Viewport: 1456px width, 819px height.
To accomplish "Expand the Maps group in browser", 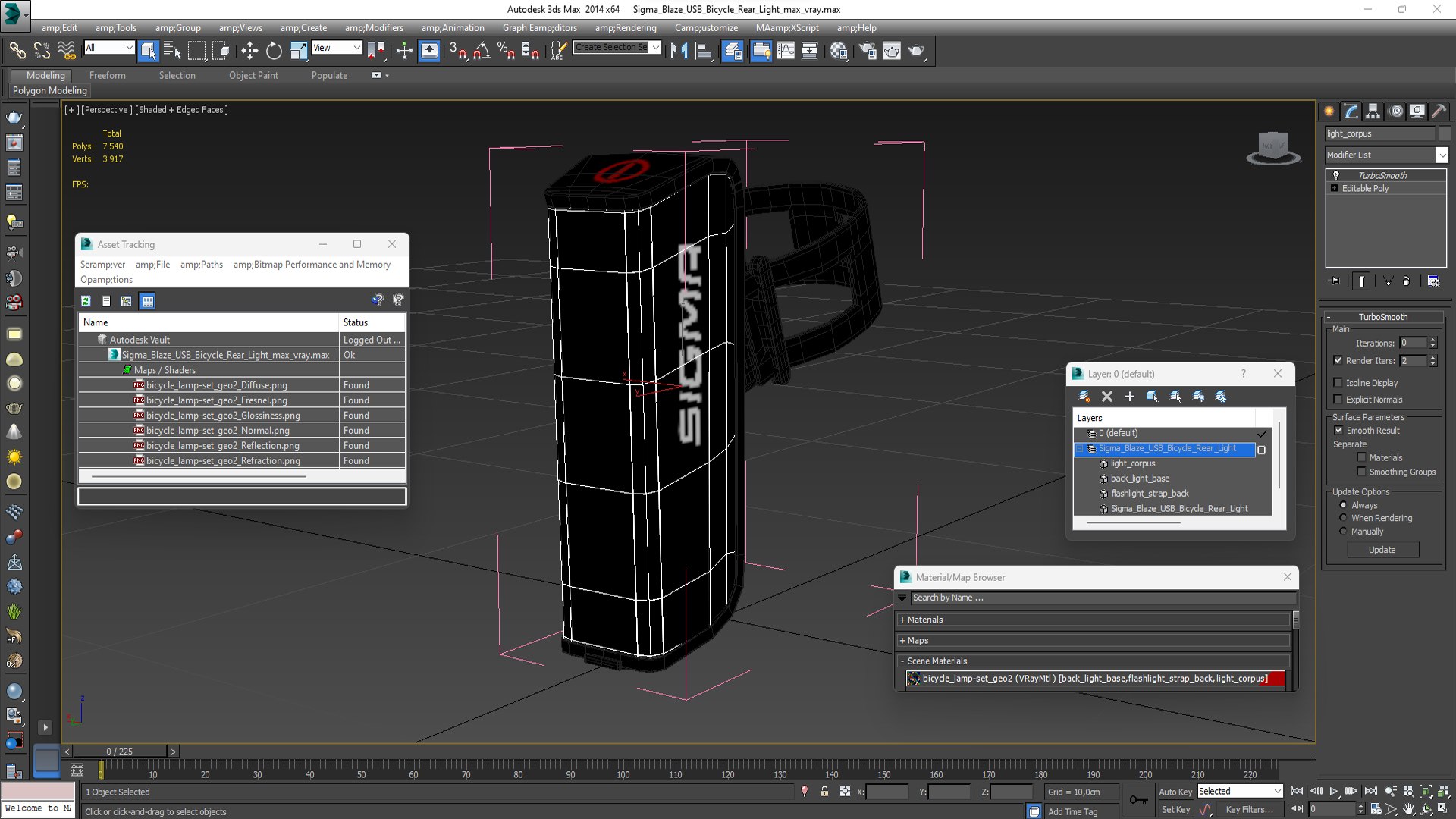I will click(x=902, y=640).
